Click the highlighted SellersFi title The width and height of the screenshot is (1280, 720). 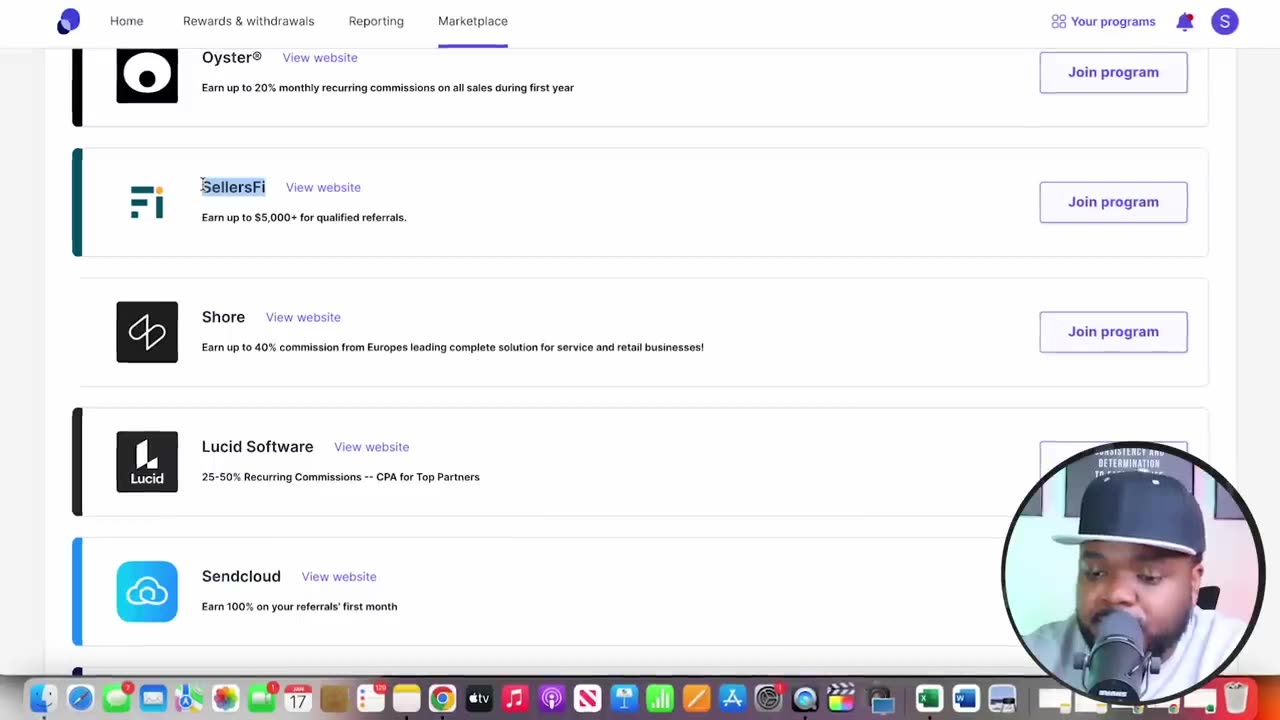pyautogui.click(x=233, y=187)
